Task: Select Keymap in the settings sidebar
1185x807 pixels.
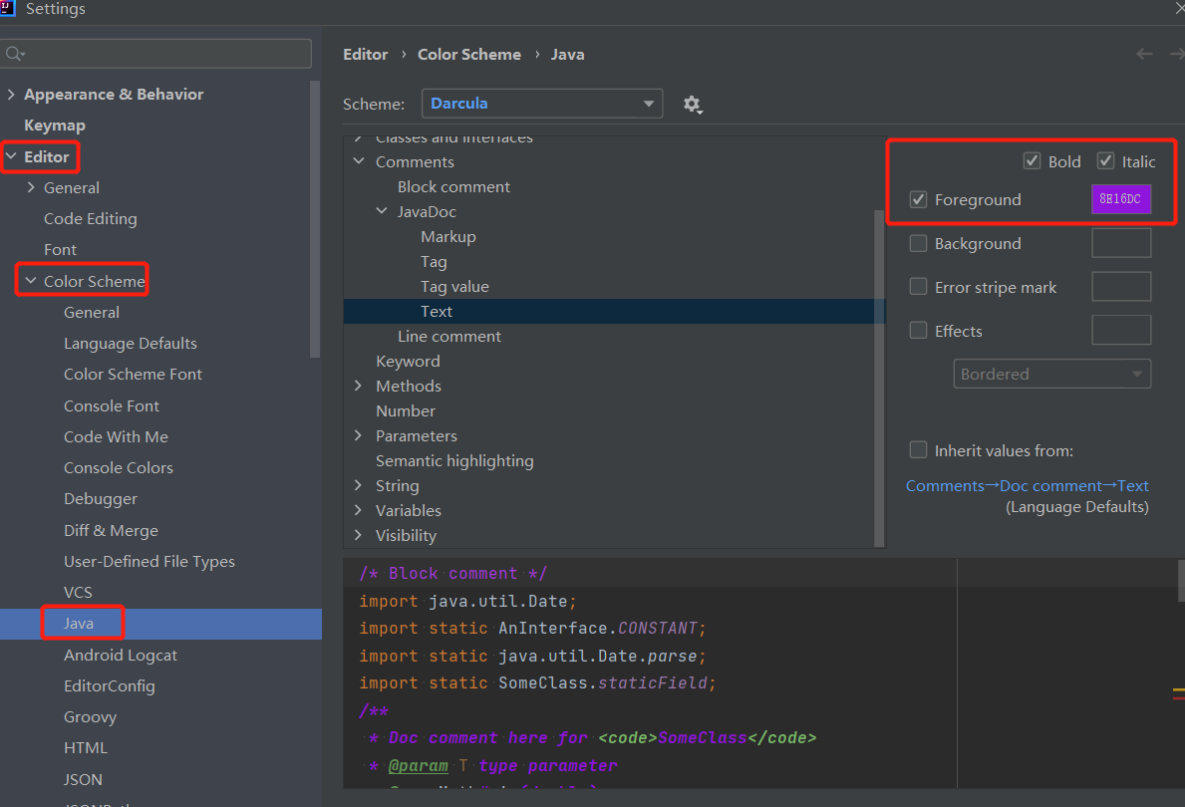Action: (x=54, y=125)
